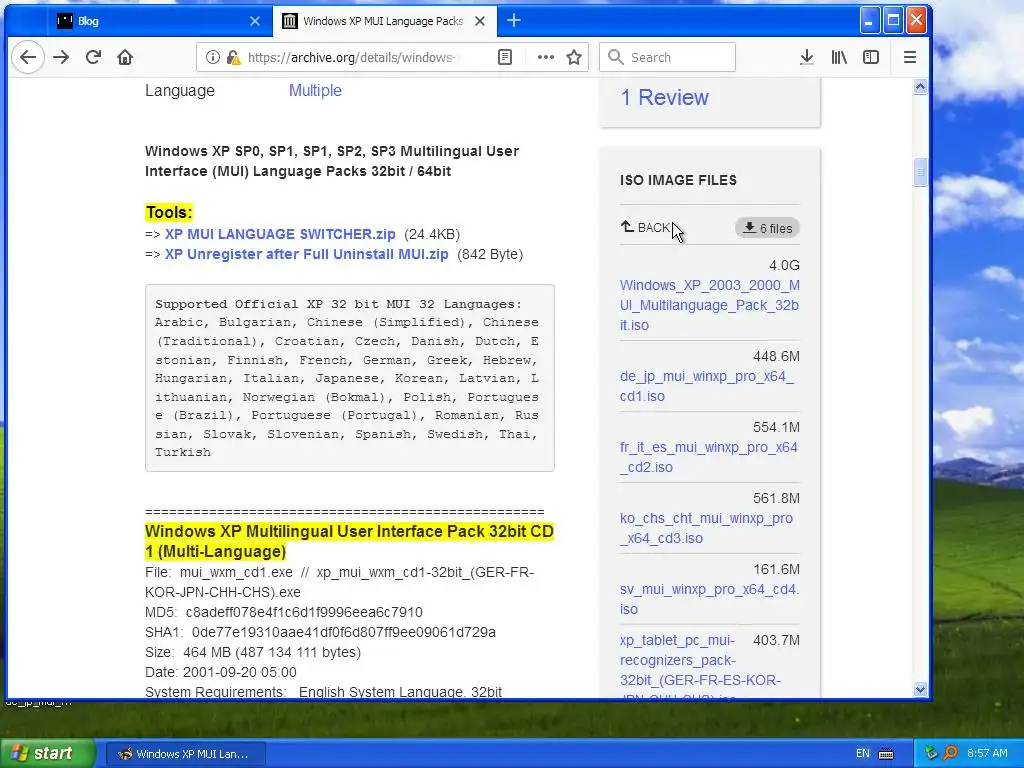
Task: Click the ISO IMAGE FILES heading
Action: pos(678,180)
